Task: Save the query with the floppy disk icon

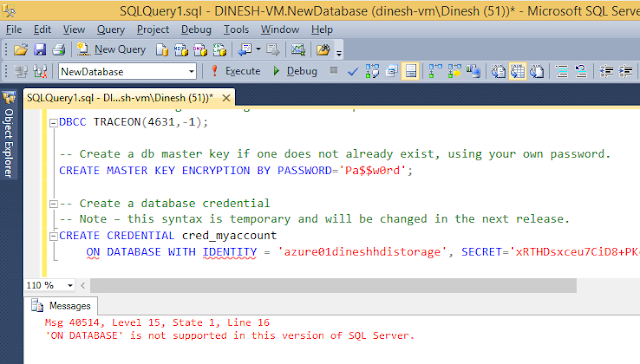Action: coord(40,50)
